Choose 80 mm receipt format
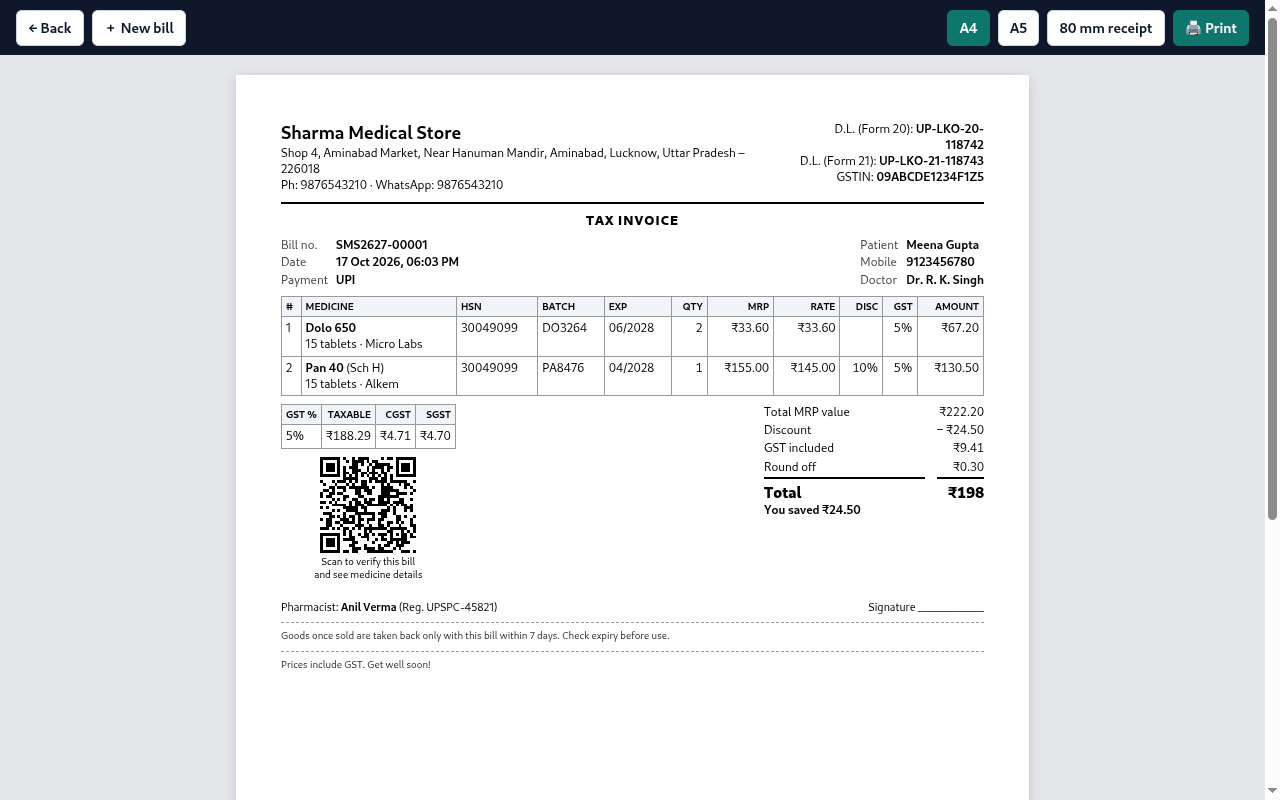1280x800 pixels. pyautogui.click(x=1106, y=28)
